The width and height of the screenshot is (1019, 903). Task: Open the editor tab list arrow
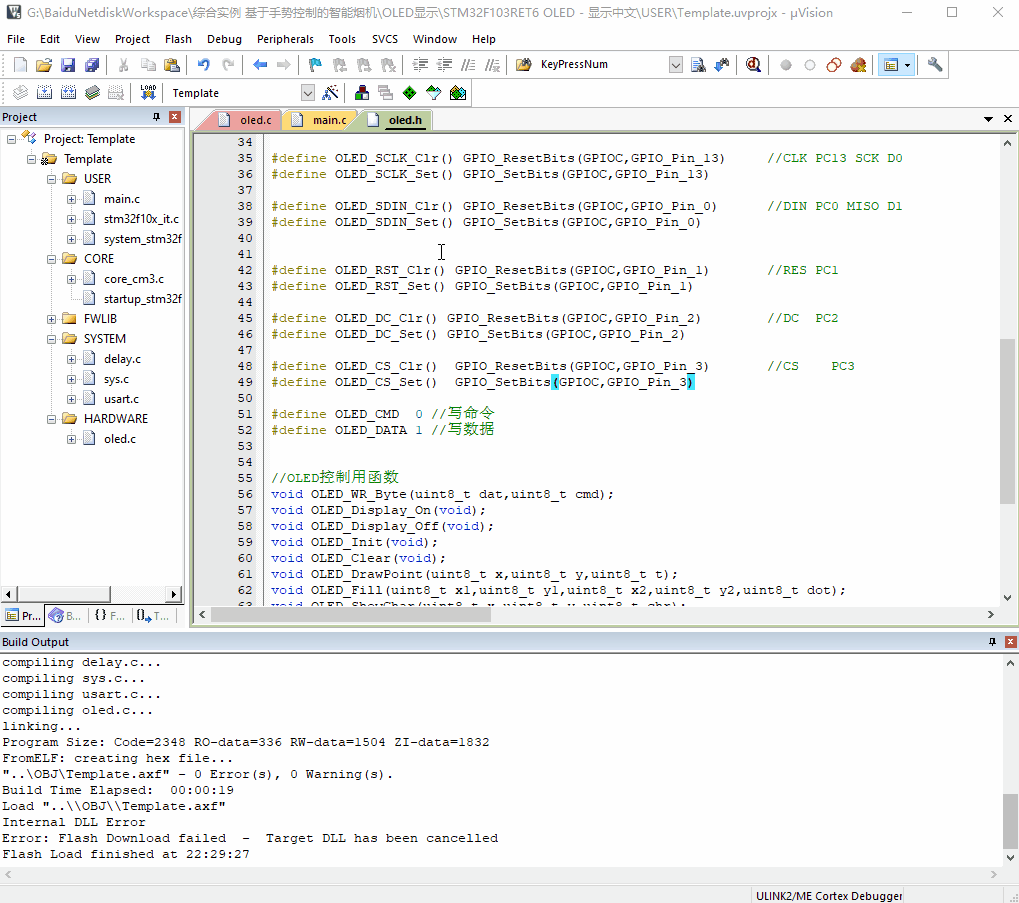pos(988,119)
